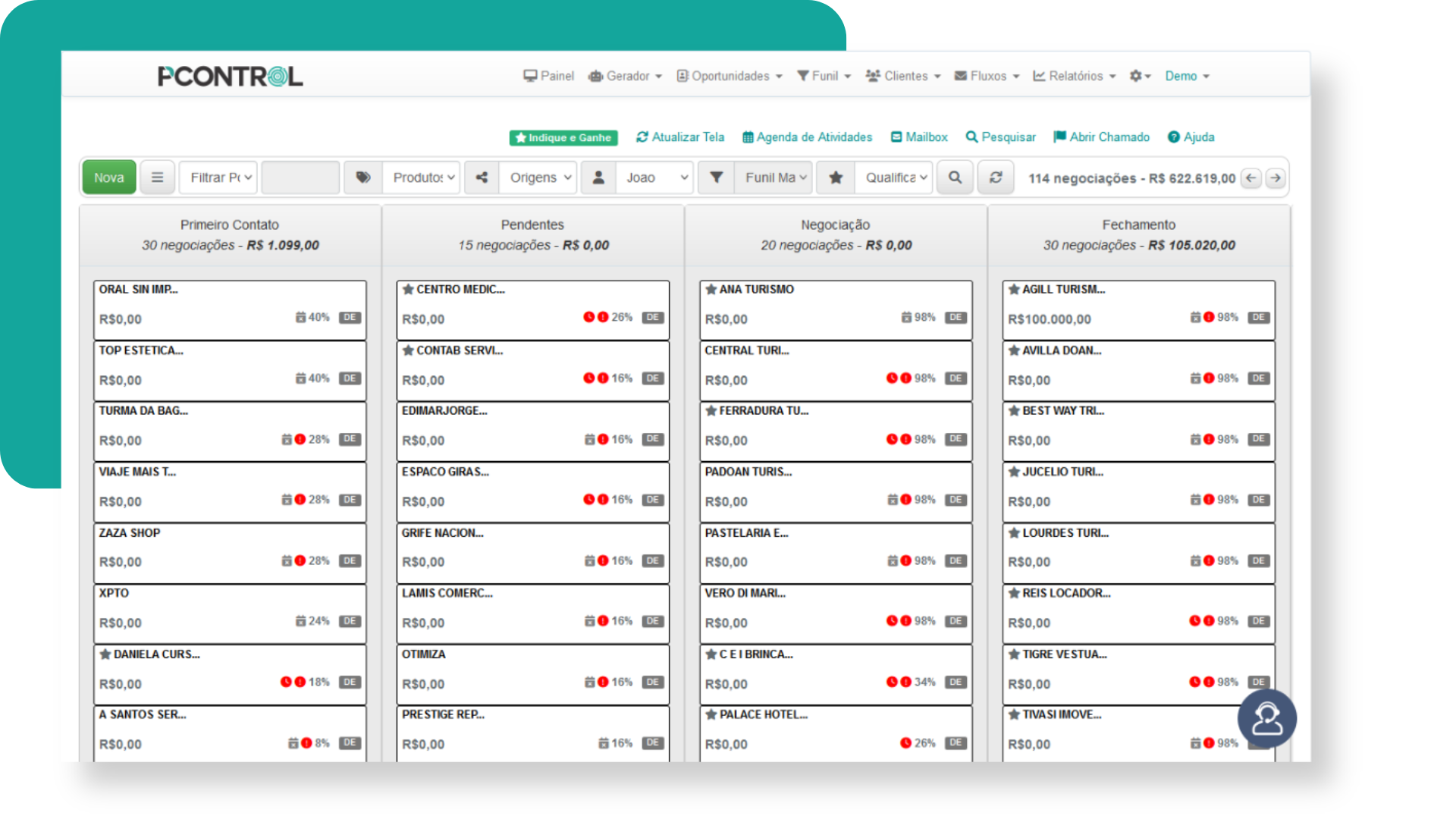Click the floating support contact button
The height and width of the screenshot is (819, 1456).
pyautogui.click(x=1266, y=718)
